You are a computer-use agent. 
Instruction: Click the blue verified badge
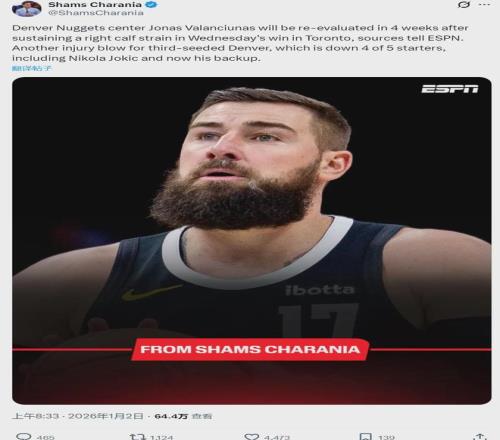pos(153,5)
